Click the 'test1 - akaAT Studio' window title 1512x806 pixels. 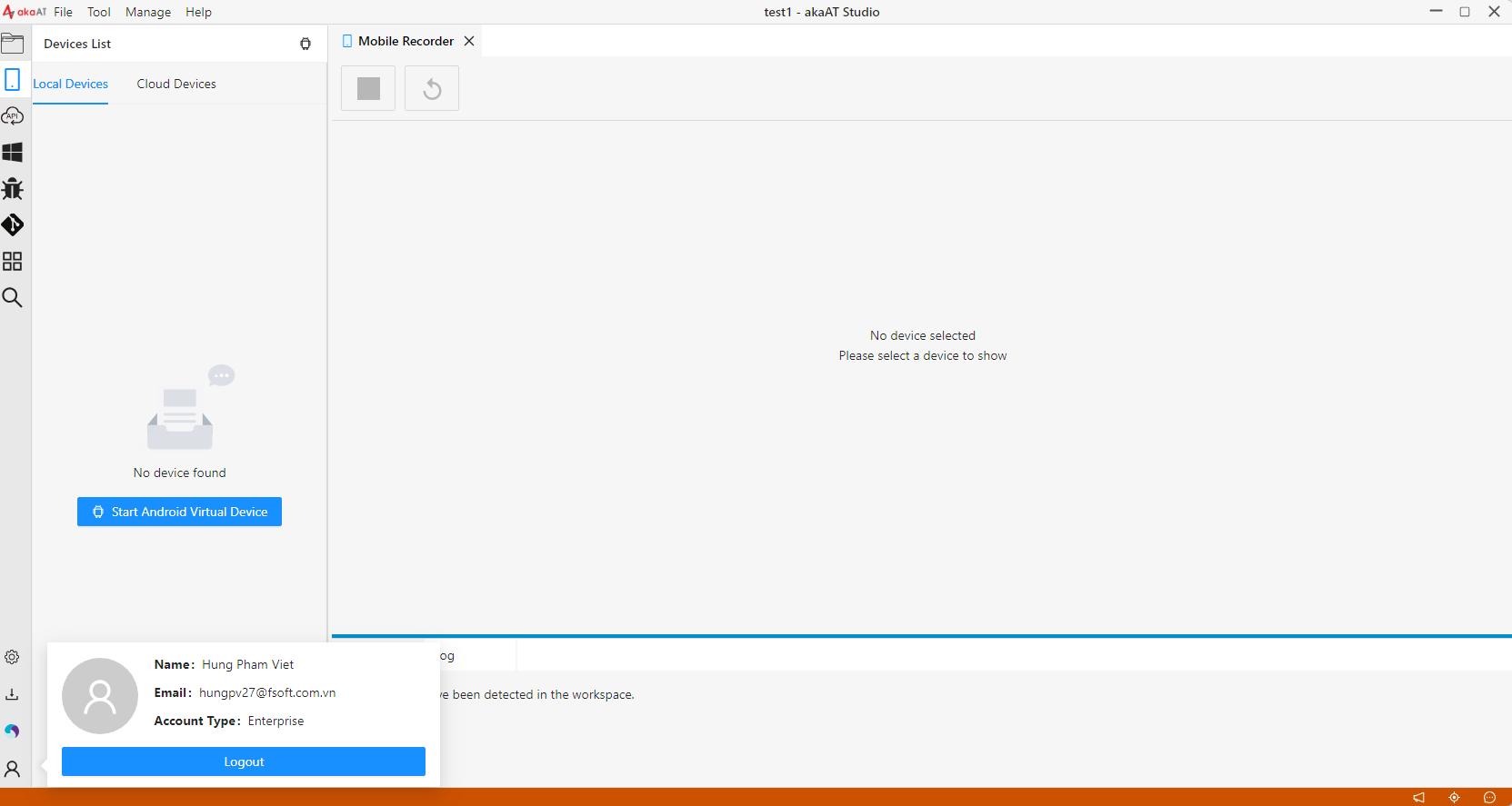click(x=822, y=12)
